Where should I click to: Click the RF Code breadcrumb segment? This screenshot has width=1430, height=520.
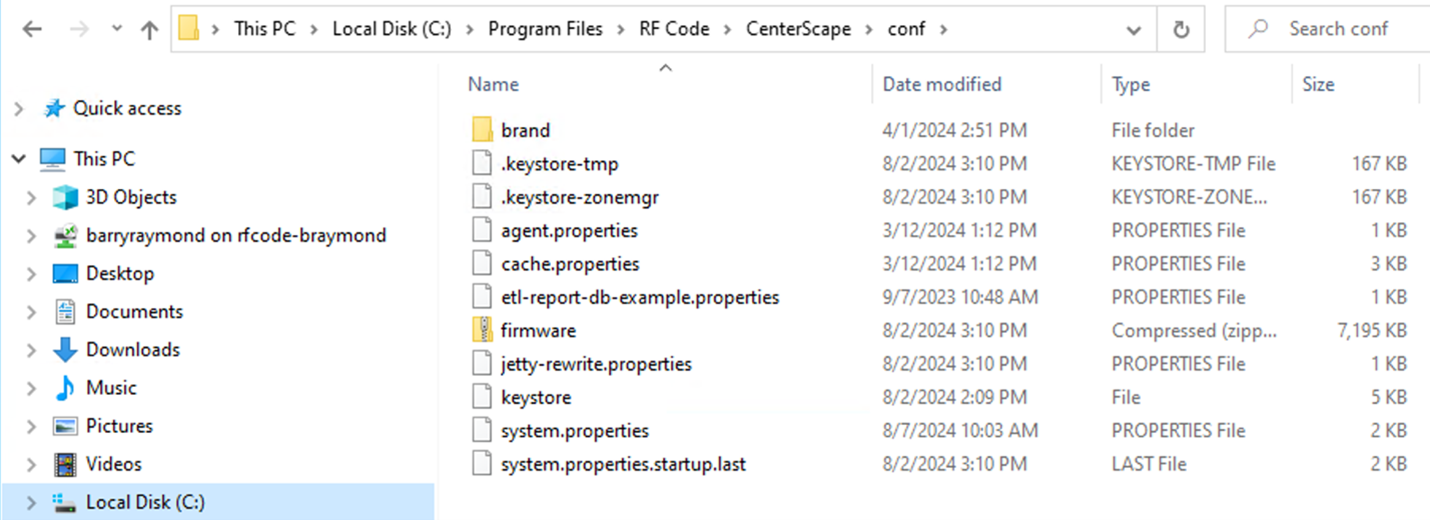click(x=674, y=29)
